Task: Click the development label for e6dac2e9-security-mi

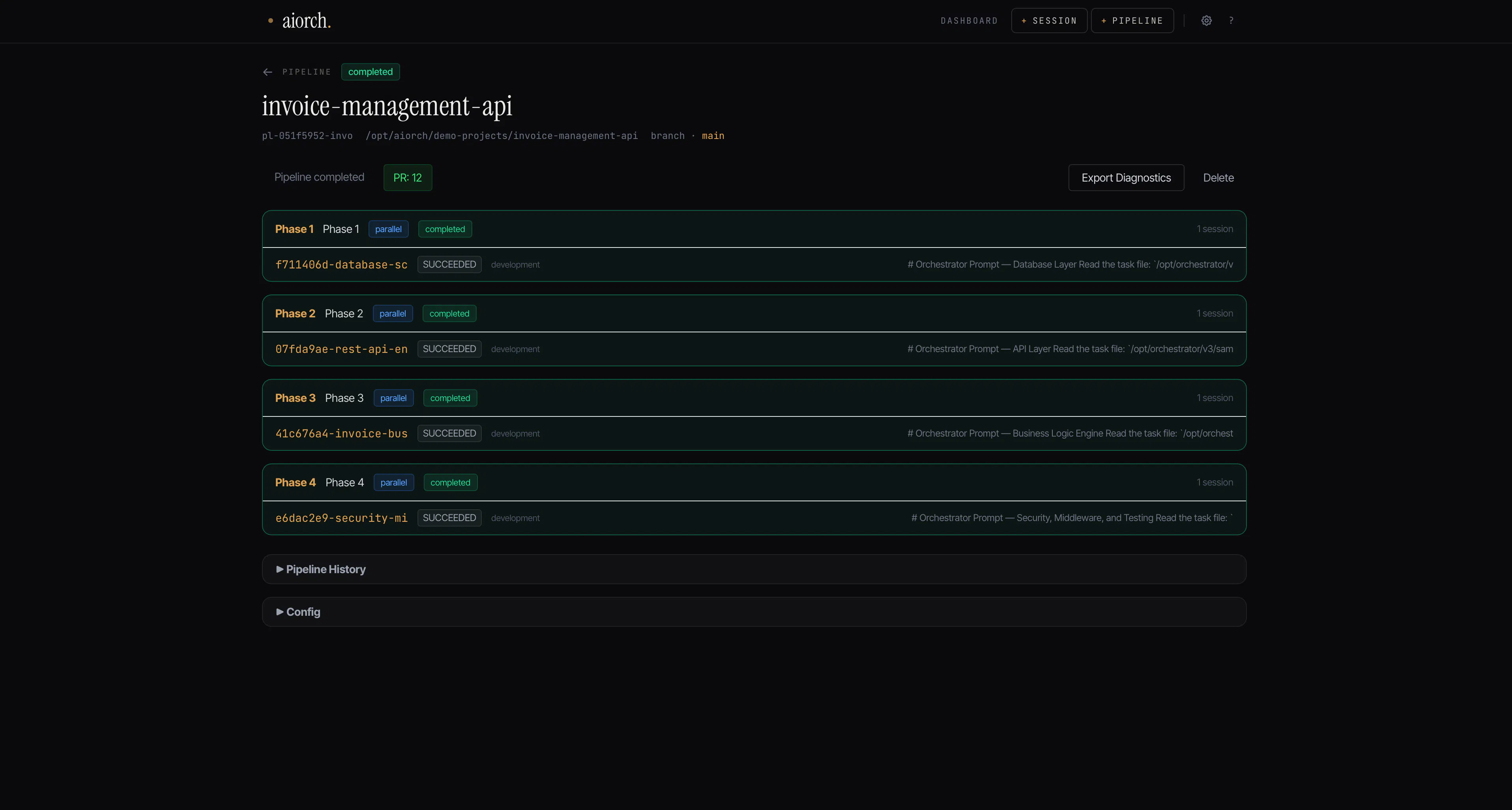Action: [515, 519]
